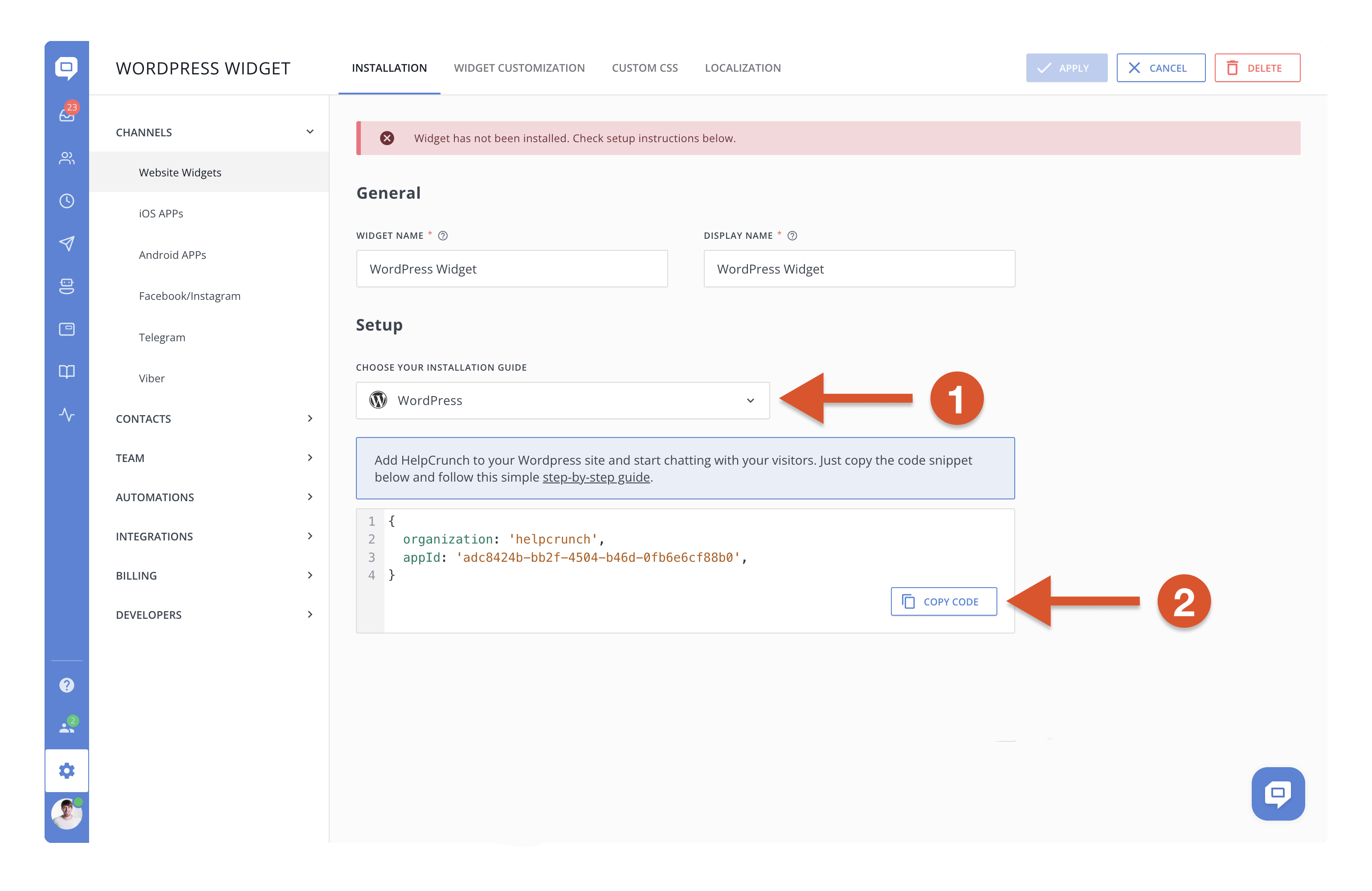Viewport: 1372px width, 891px height.
Task: Open the contacts people icon in sidebar
Action: (x=67, y=158)
